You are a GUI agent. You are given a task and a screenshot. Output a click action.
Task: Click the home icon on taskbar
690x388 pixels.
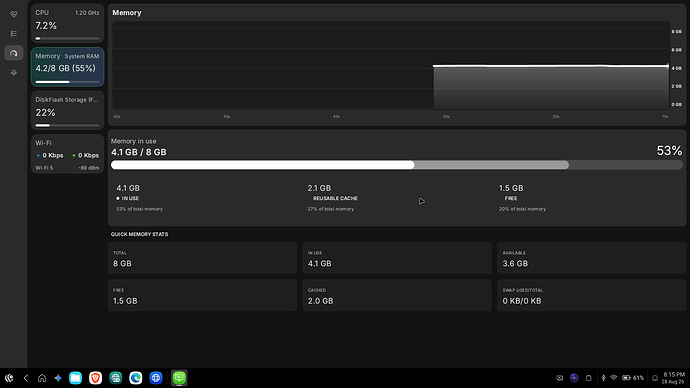pos(42,378)
